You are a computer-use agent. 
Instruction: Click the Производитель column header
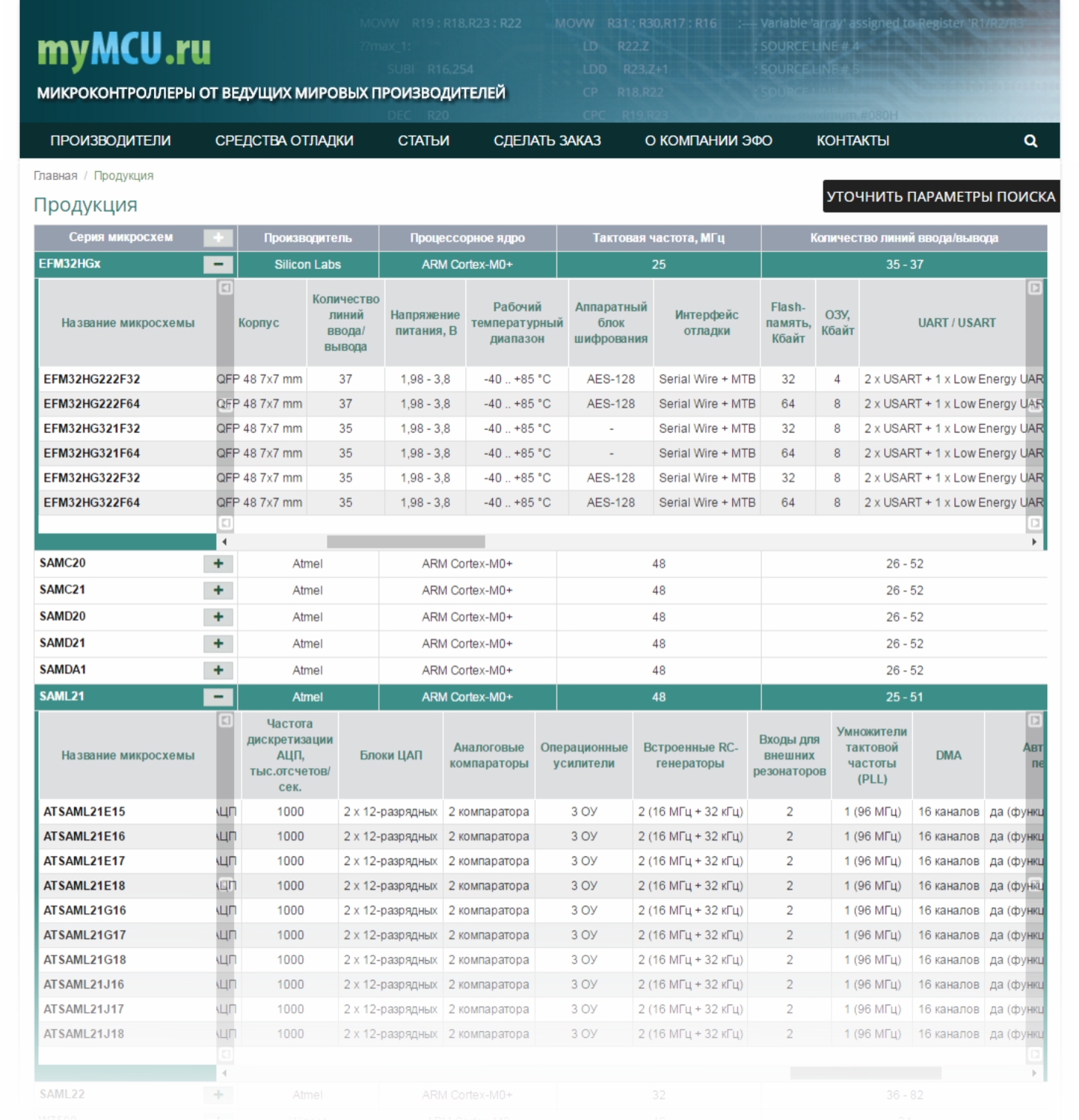(308, 238)
